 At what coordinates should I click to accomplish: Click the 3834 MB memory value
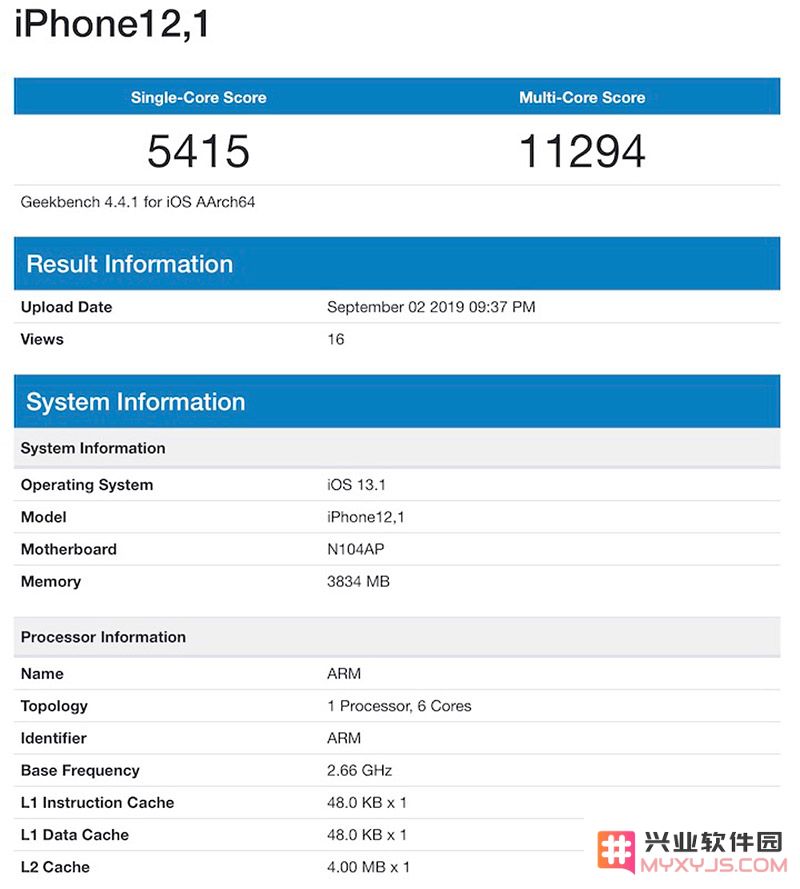[358, 582]
